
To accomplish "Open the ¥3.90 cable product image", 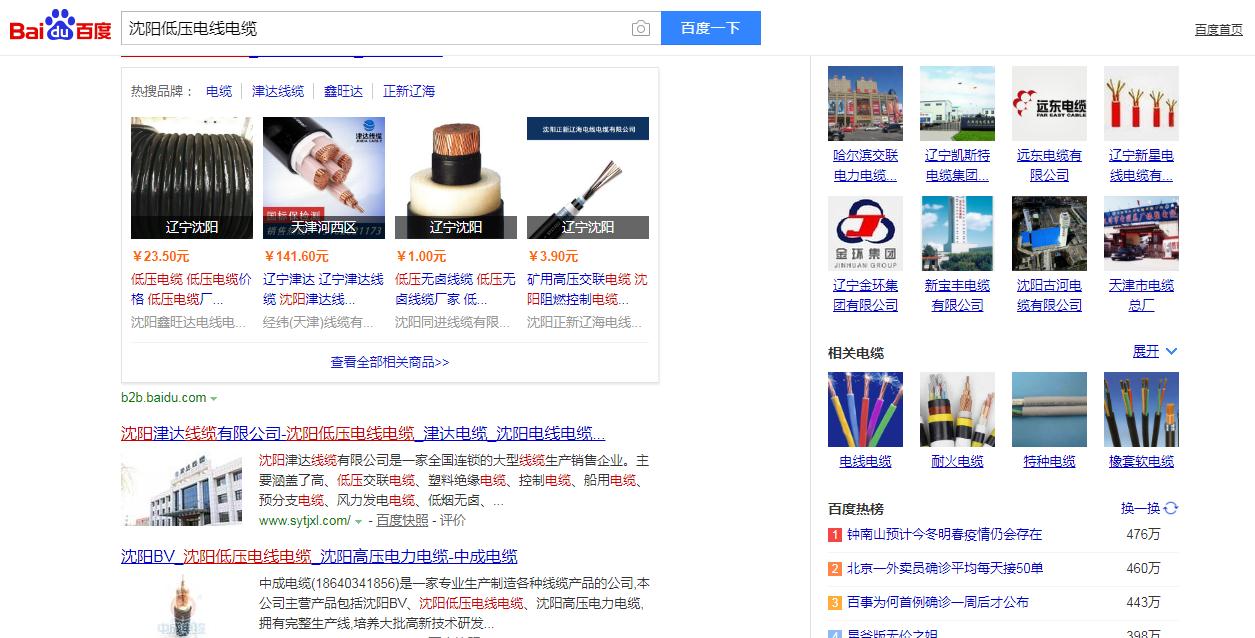I will 588,178.
